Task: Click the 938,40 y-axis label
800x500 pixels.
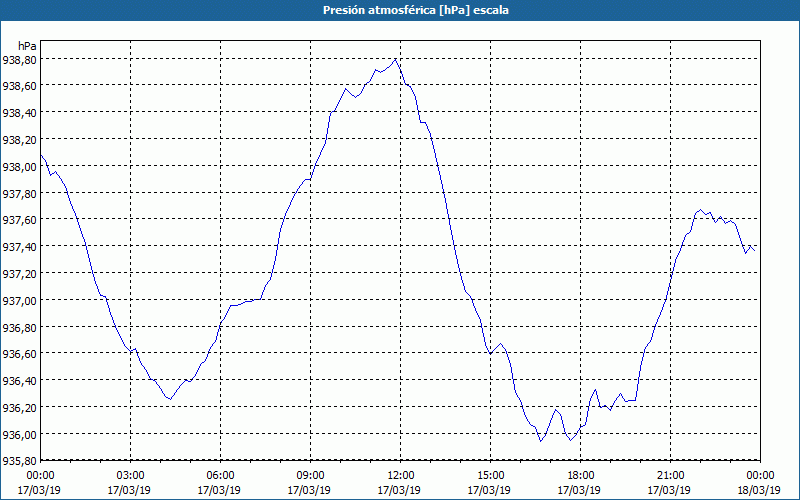Action: [x=19, y=113]
